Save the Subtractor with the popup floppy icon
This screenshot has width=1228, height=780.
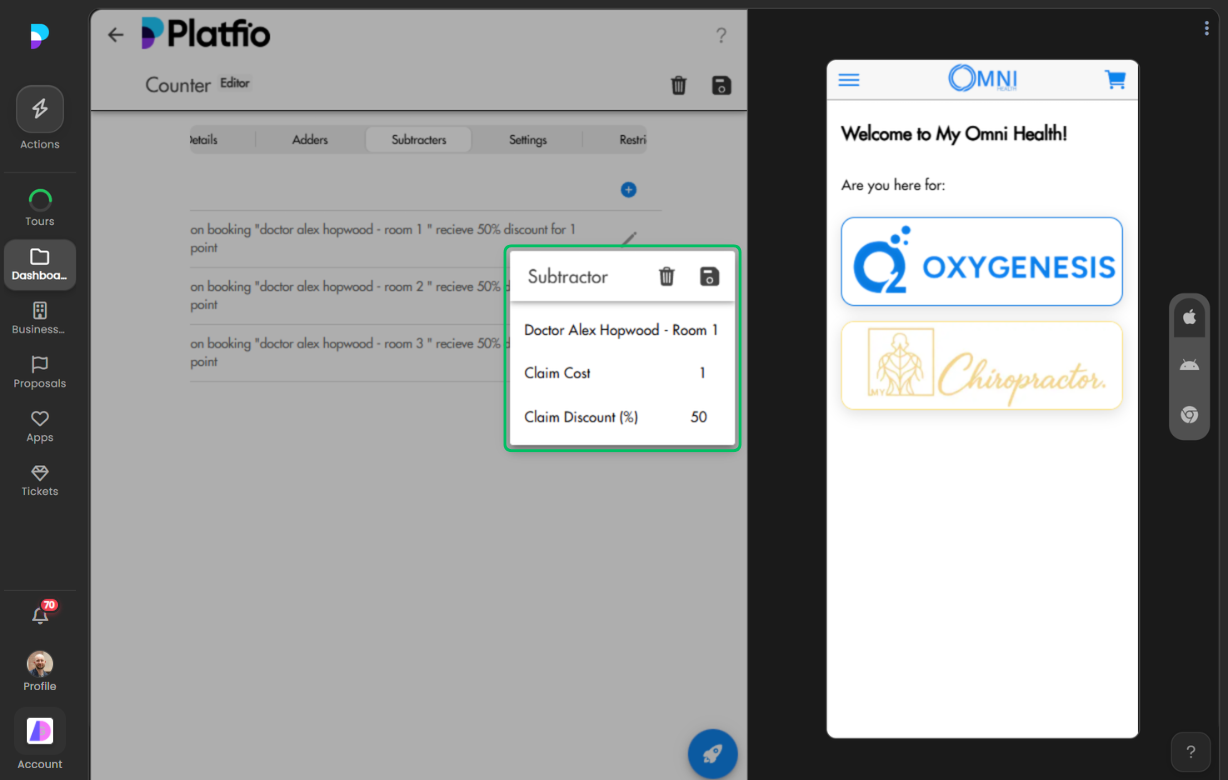[x=710, y=277]
